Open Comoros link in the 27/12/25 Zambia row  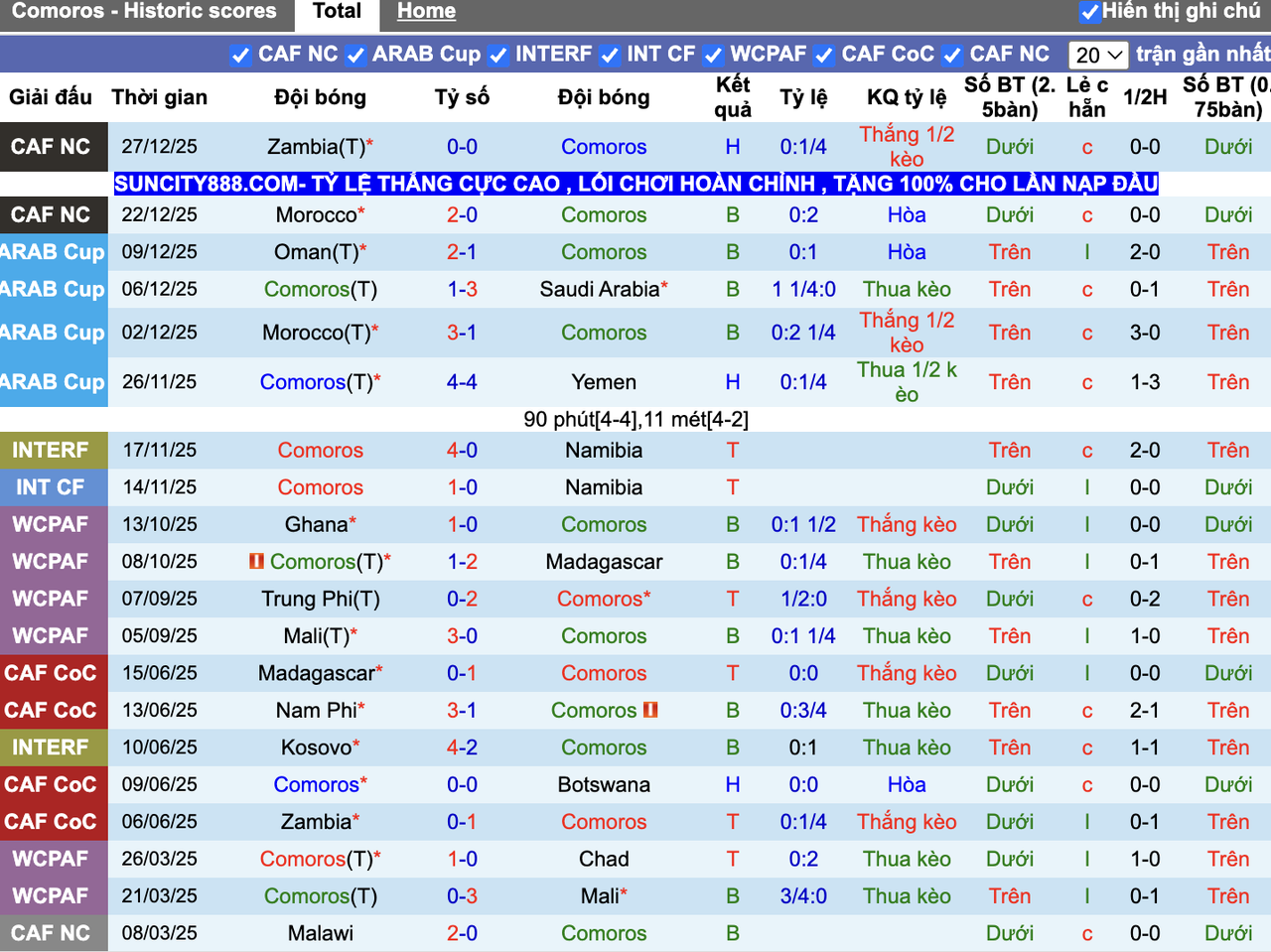click(x=604, y=147)
